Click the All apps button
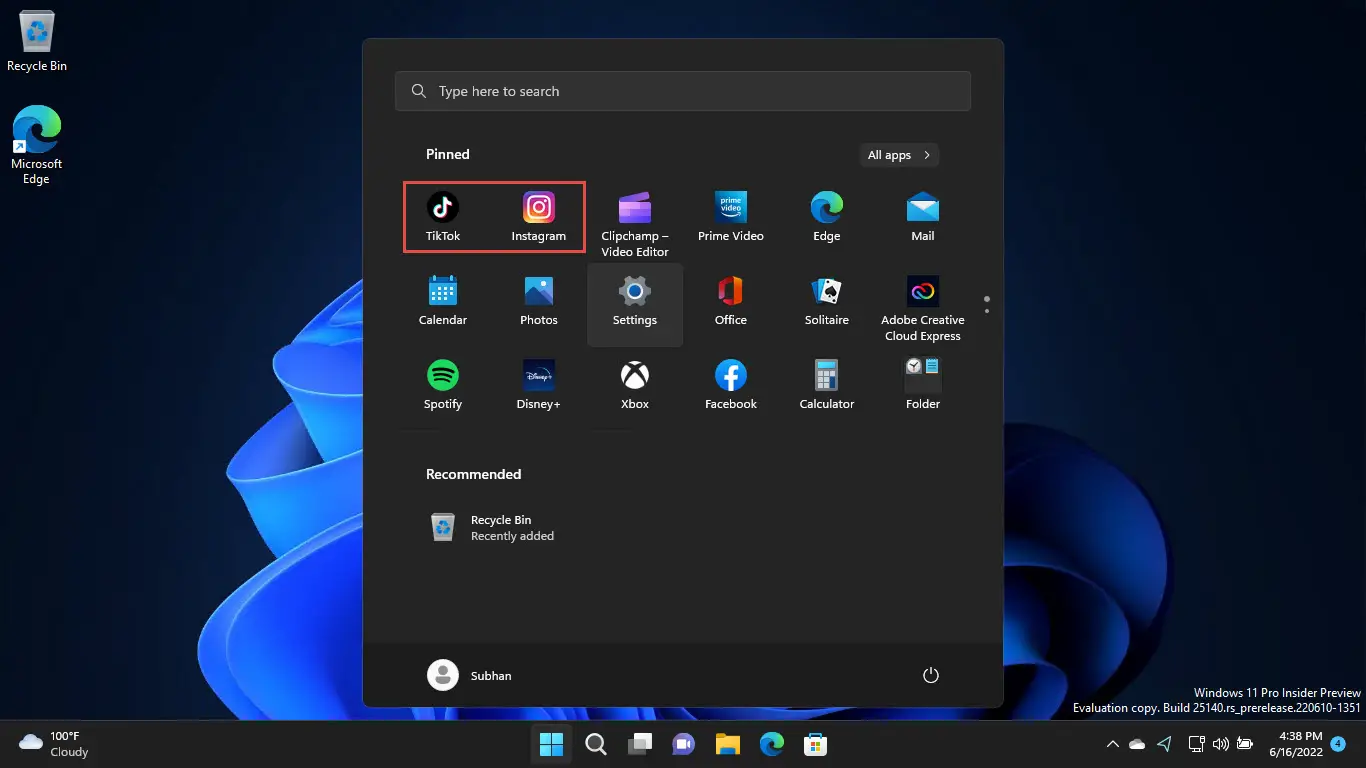 [899, 155]
